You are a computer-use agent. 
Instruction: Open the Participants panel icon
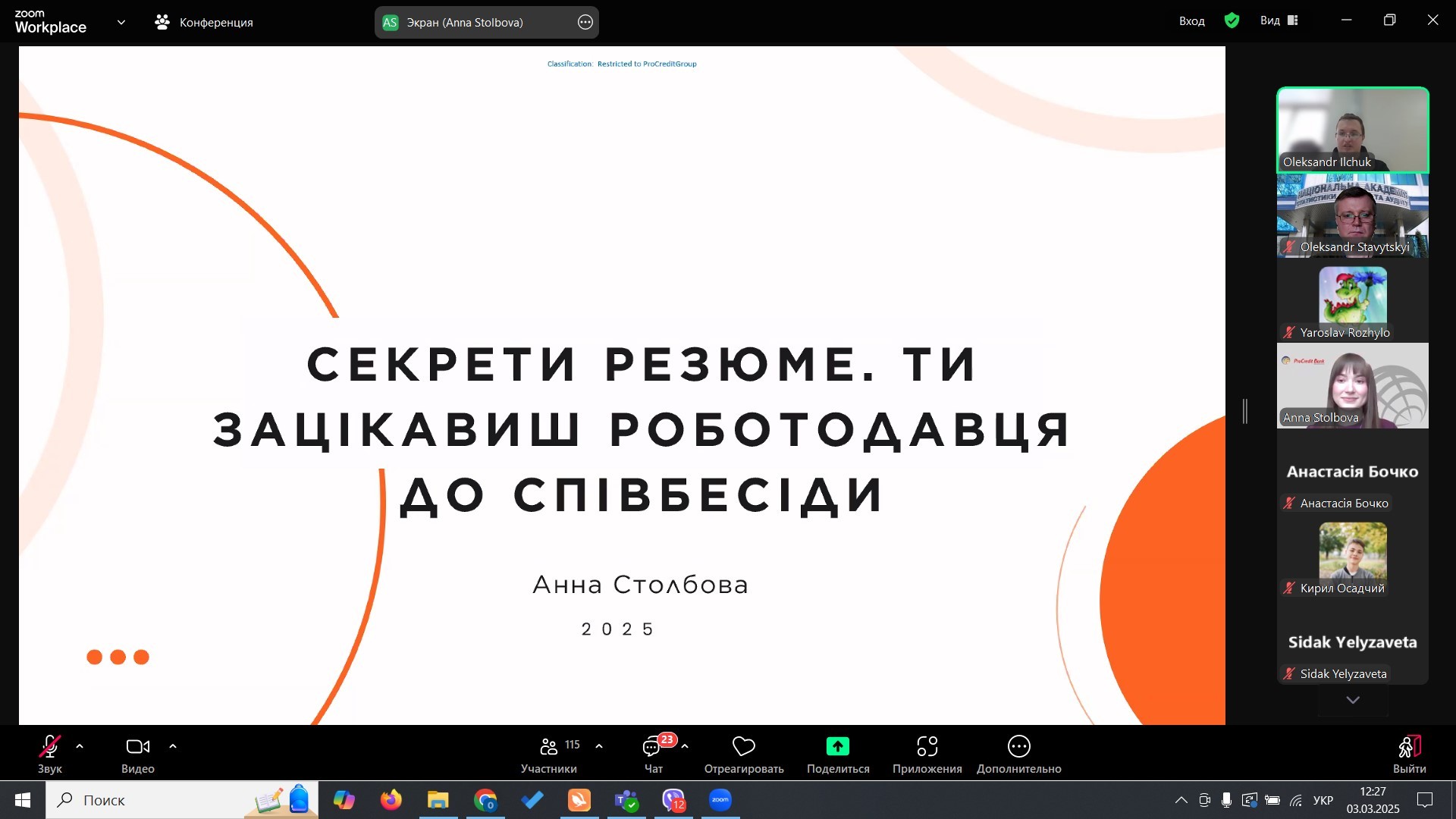pyautogui.click(x=549, y=747)
